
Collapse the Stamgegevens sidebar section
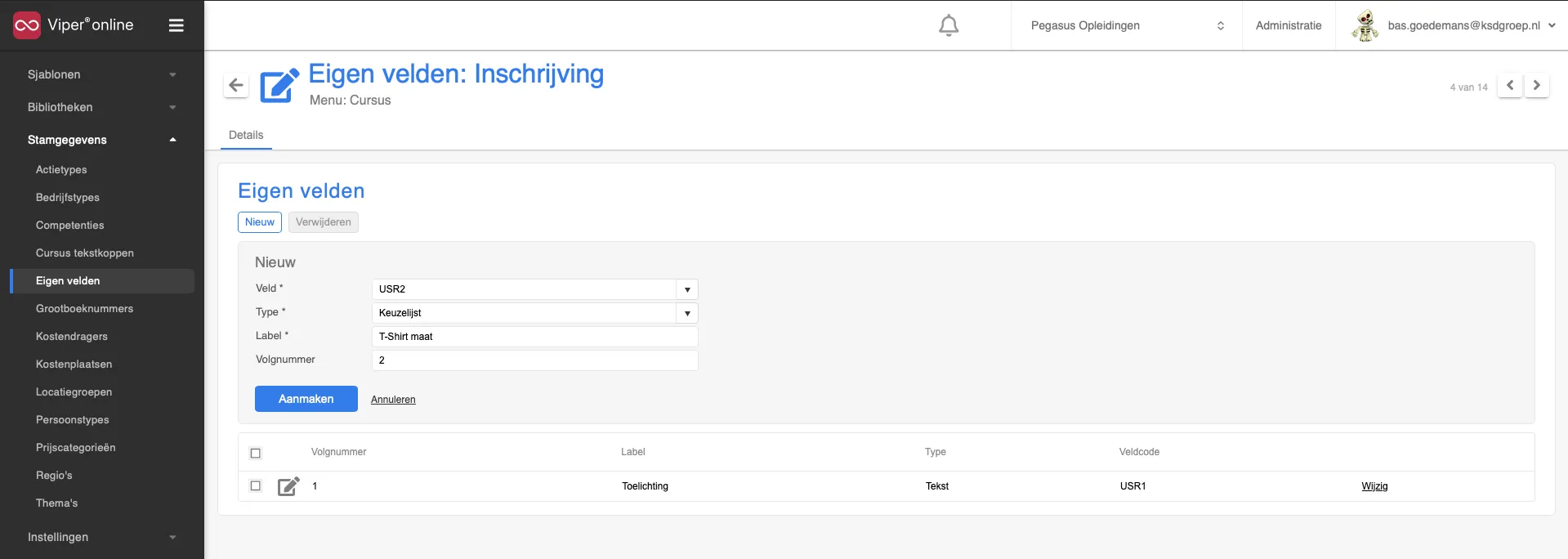coord(102,140)
